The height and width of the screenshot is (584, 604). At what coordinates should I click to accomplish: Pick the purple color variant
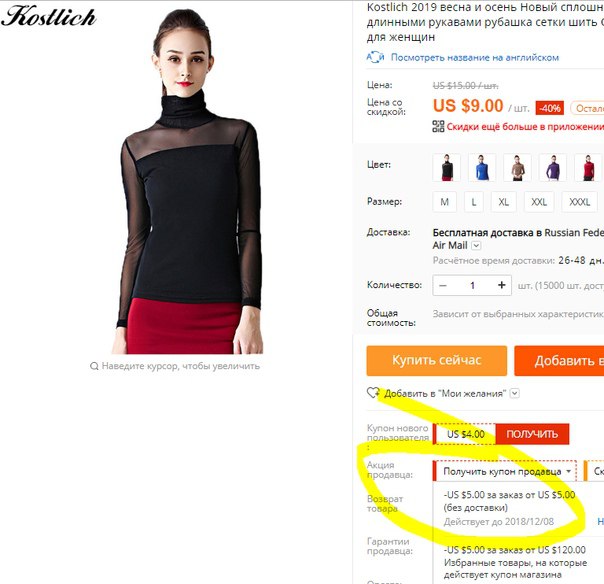552,167
